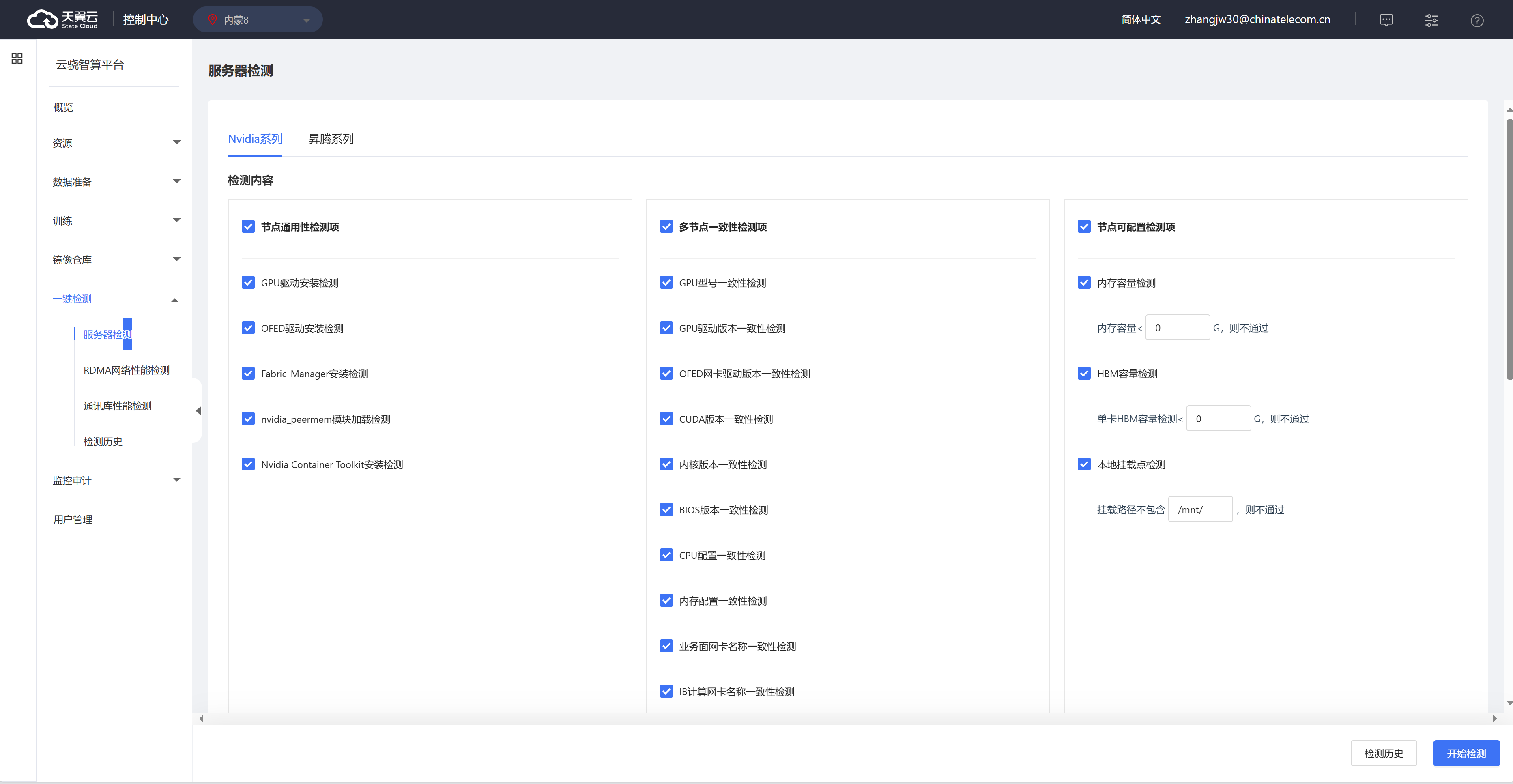Image resolution: width=1513 pixels, height=784 pixels.
Task: Collapse the sidebar with the left arrow handle
Action: [x=198, y=410]
